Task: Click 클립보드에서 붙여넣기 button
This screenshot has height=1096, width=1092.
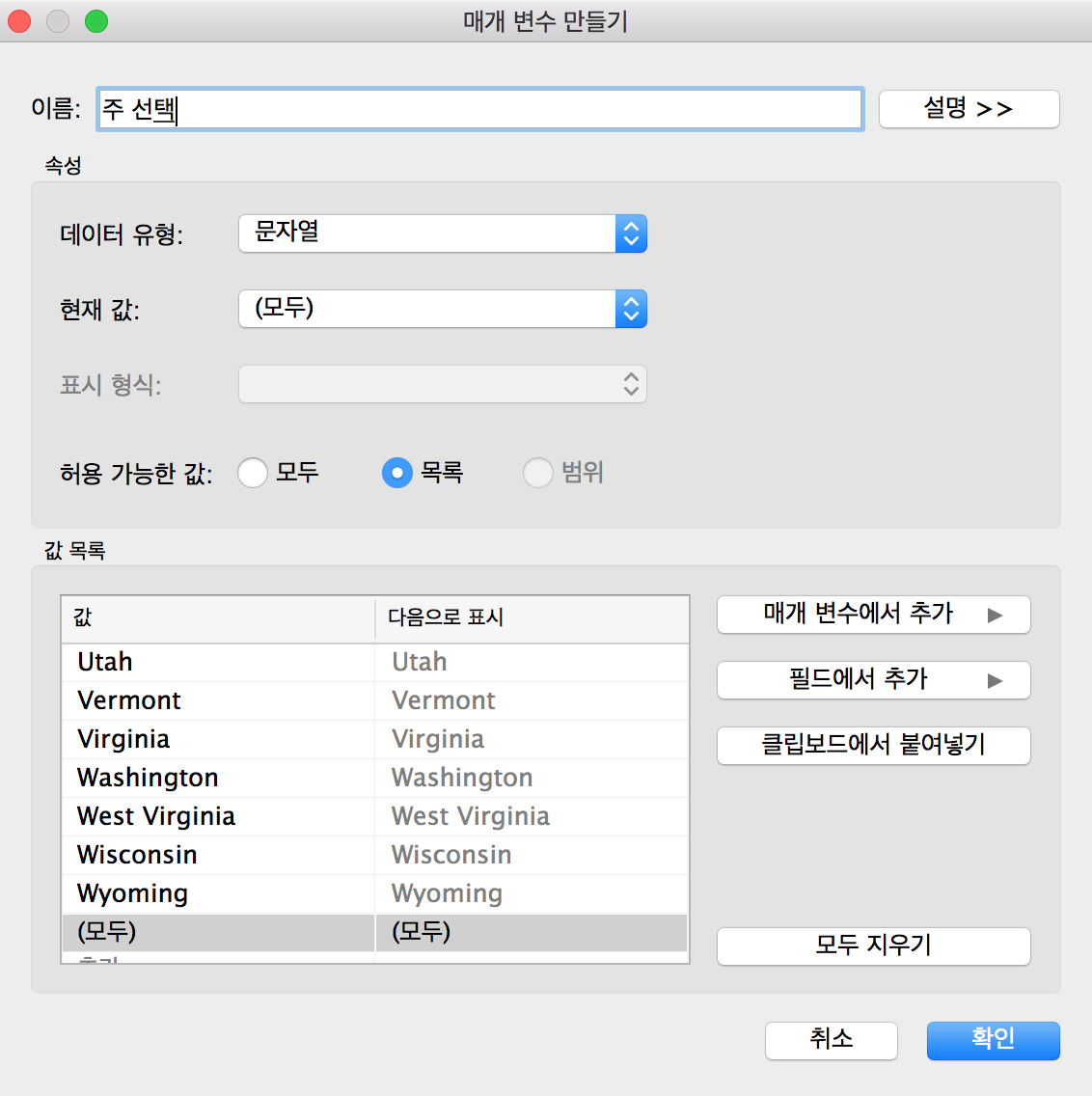Action: click(874, 746)
